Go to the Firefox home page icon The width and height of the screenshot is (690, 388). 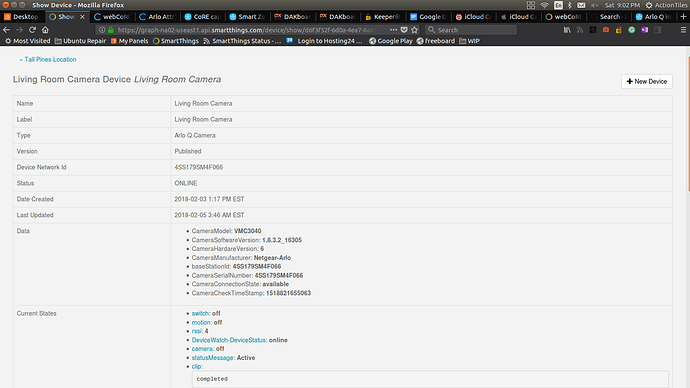[x=45, y=30]
